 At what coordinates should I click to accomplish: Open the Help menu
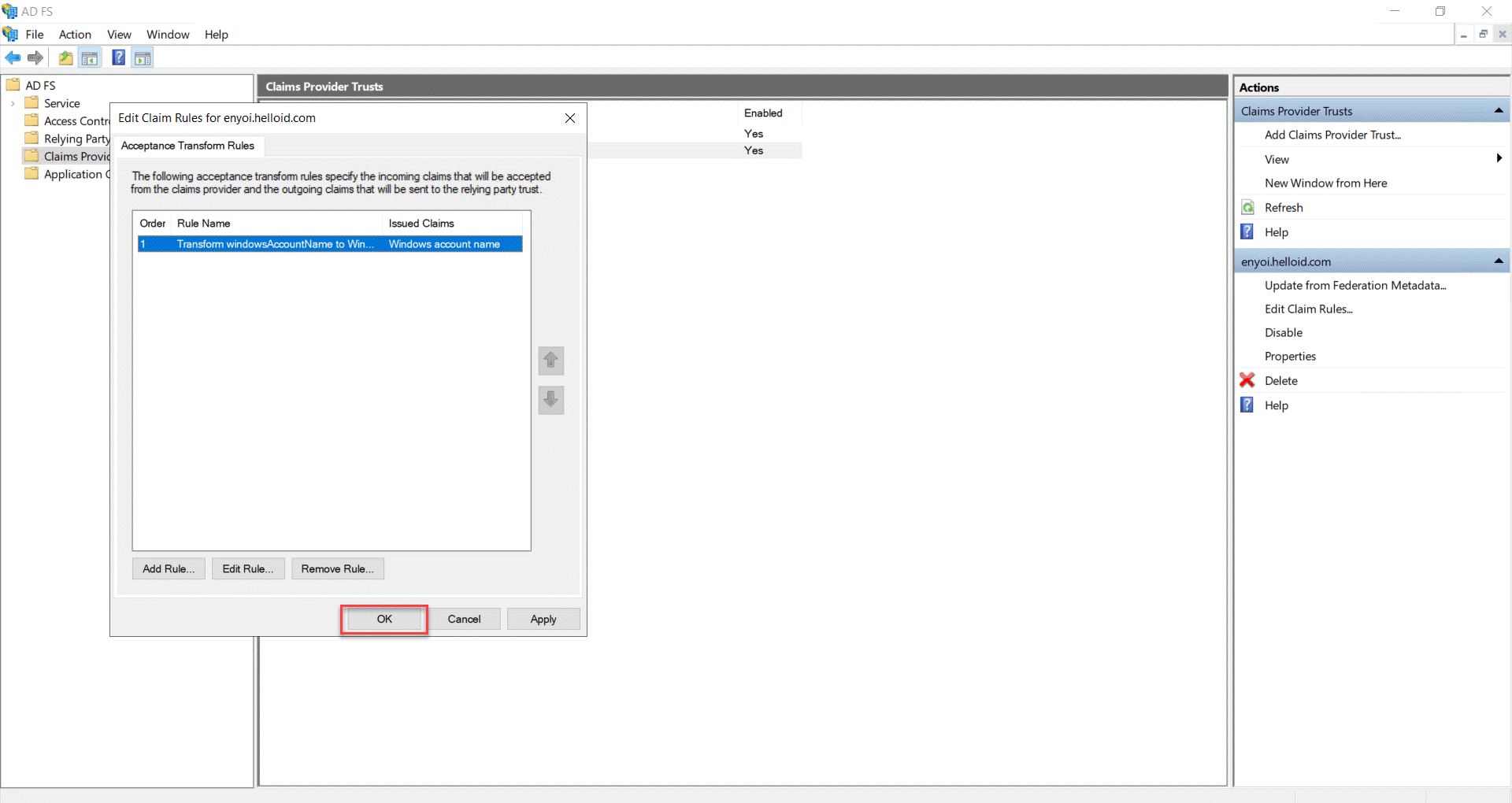pos(217,35)
